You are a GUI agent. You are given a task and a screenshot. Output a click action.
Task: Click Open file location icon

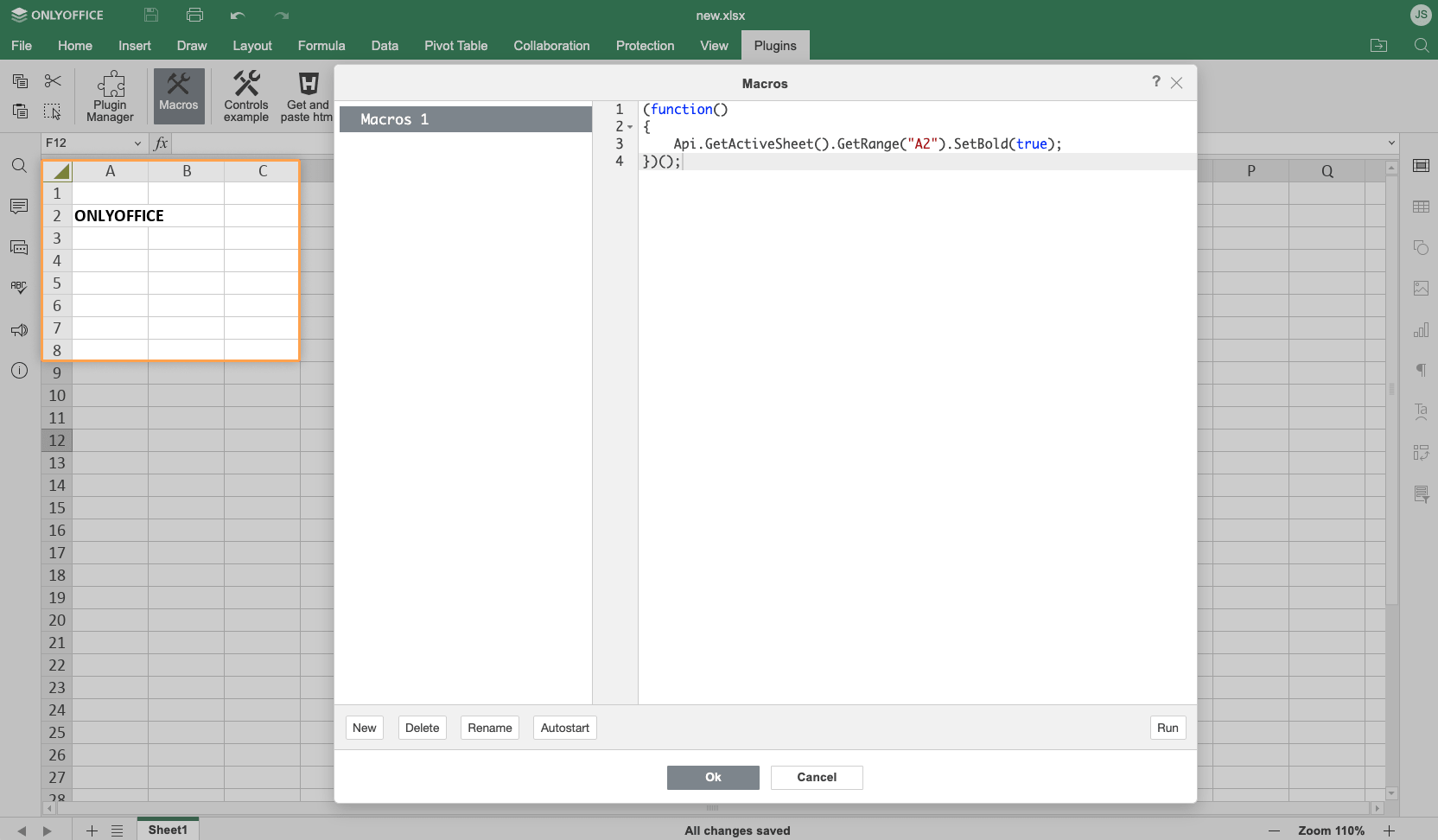(x=1379, y=45)
